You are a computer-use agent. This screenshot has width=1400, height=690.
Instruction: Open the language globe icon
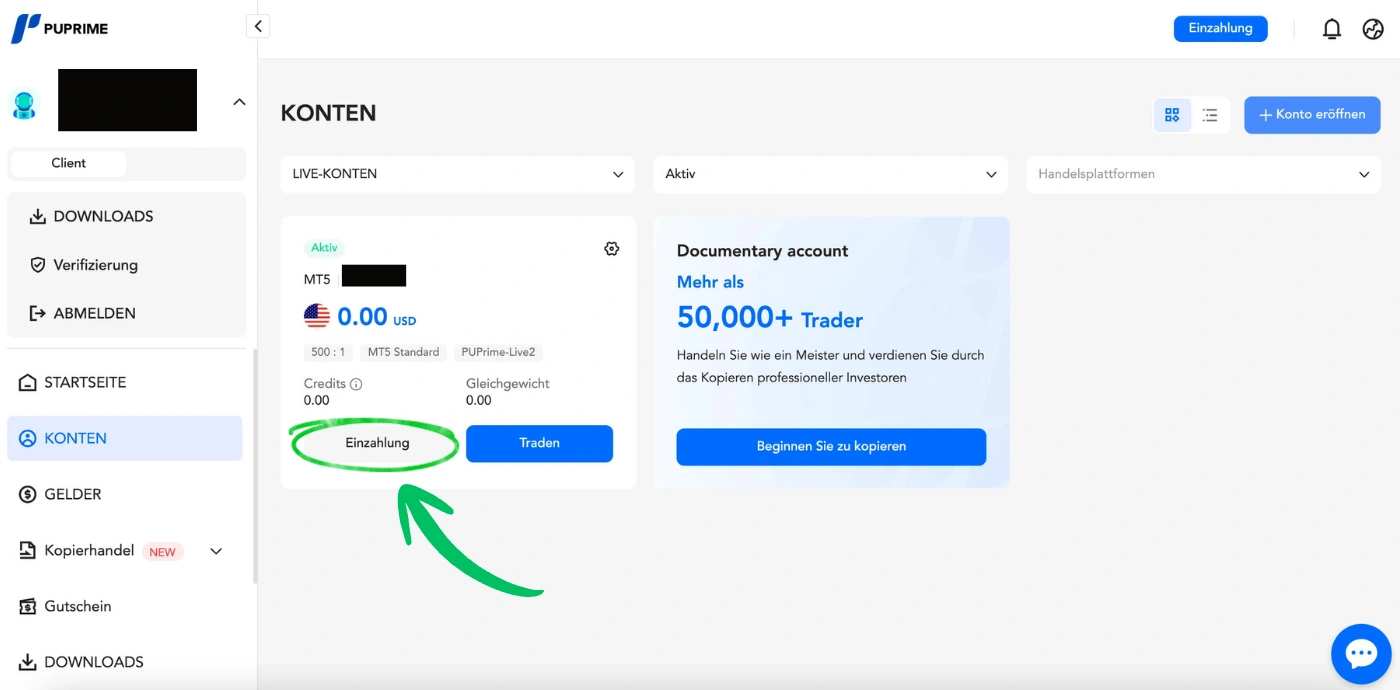(x=1373, y=29)
